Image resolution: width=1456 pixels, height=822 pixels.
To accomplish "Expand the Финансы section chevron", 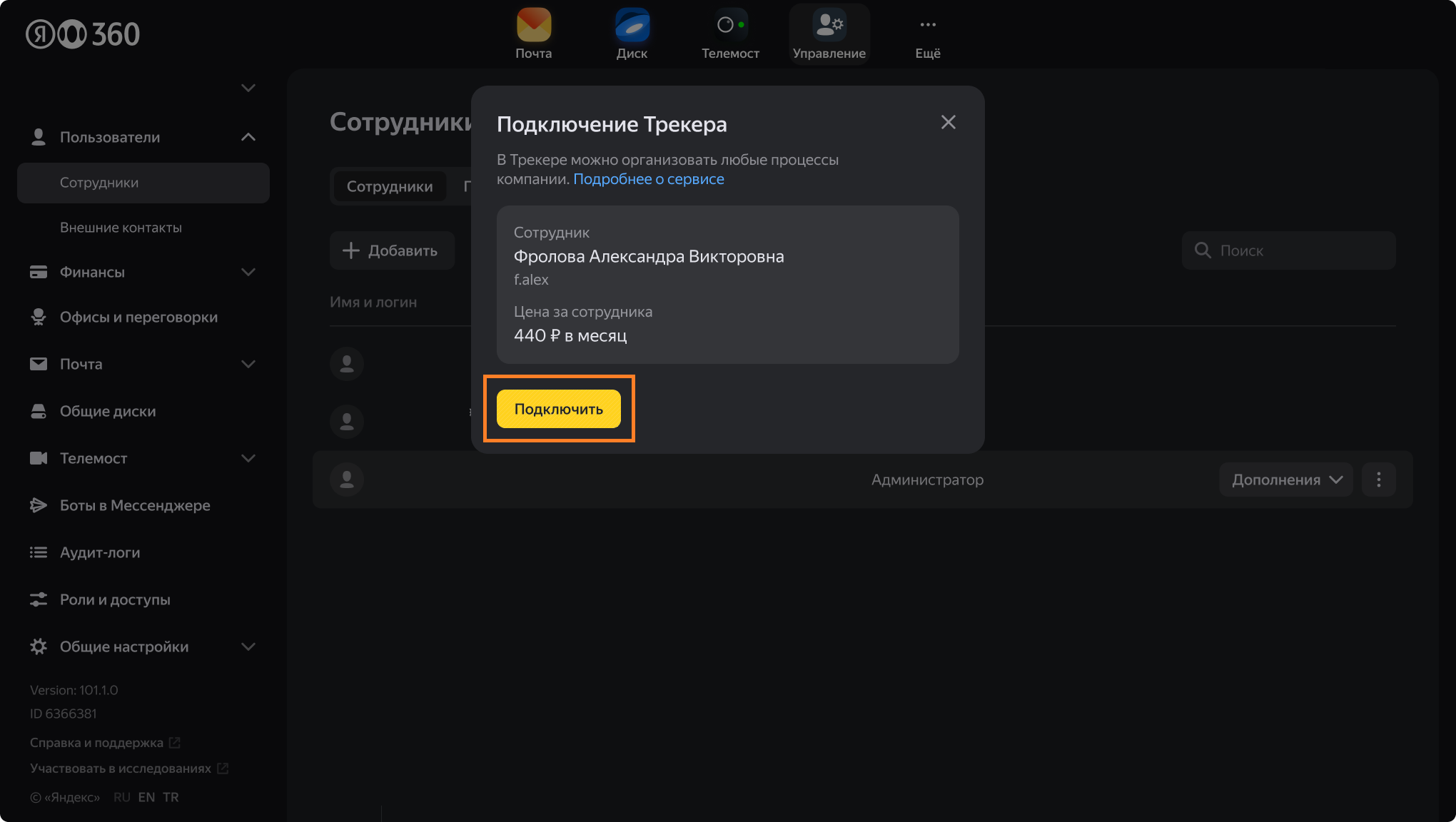I will [x=248, y=272].
